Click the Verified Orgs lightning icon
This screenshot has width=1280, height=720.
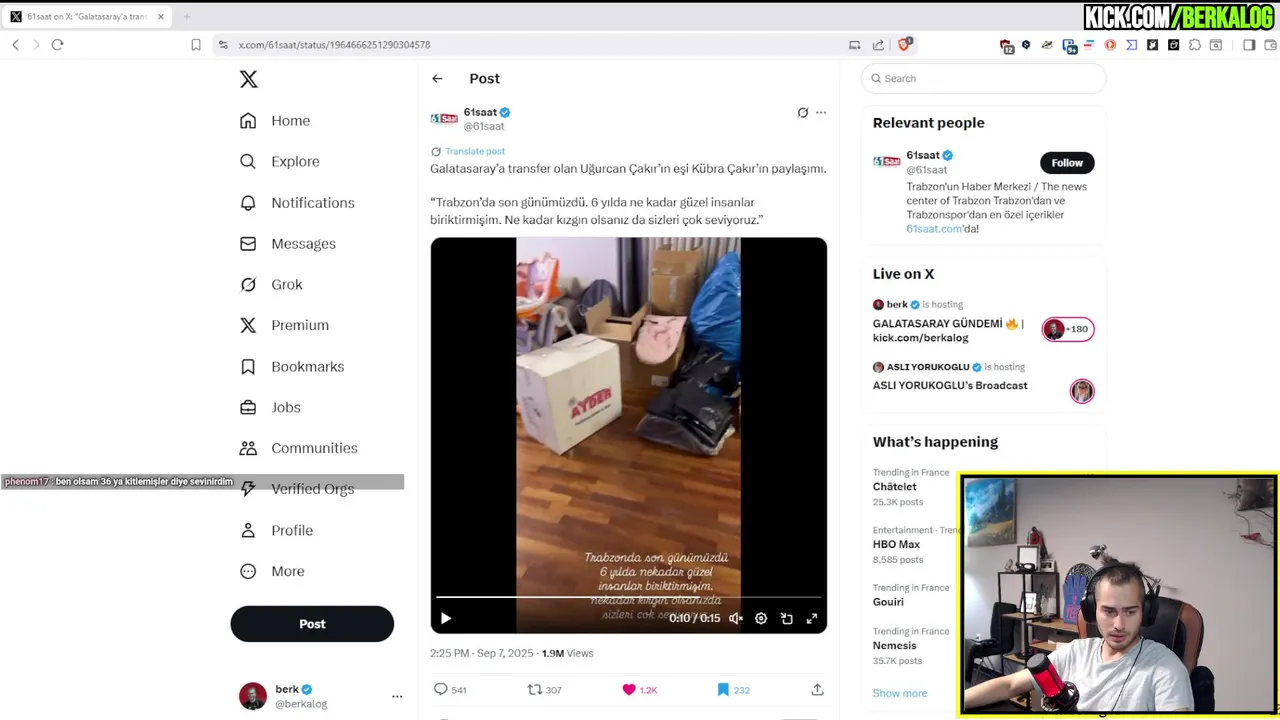pyautogui.click(x=248, y=489)
